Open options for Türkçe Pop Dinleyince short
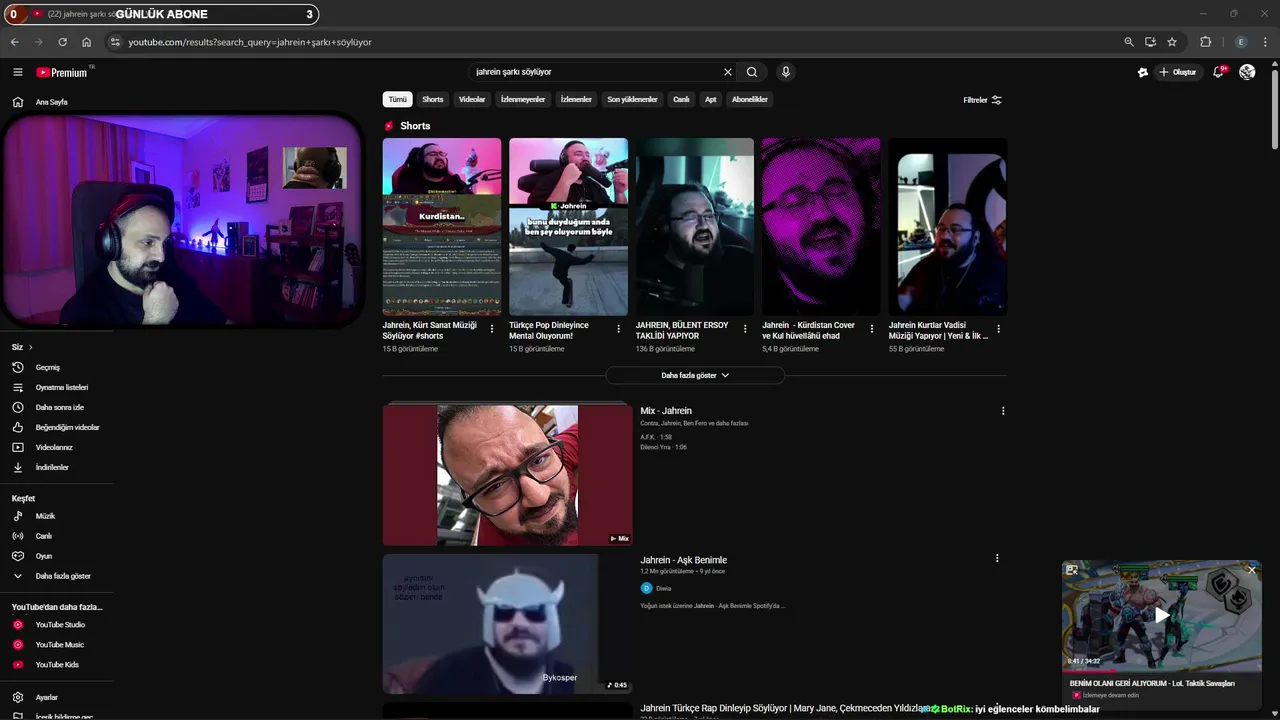 pos(618,329)
